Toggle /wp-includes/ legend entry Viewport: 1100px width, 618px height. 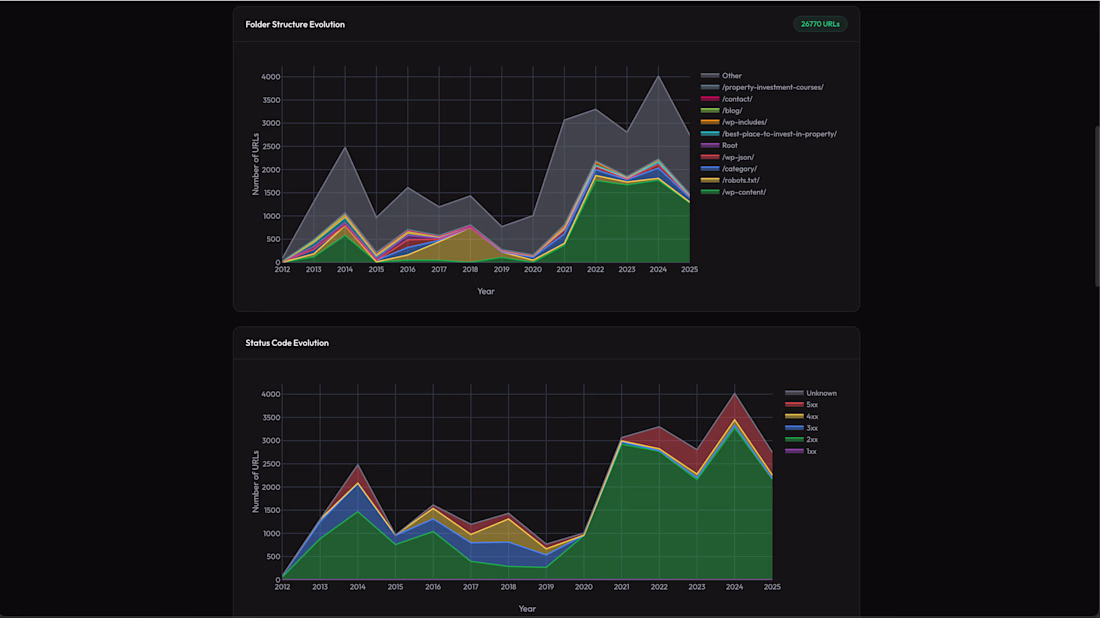[734, 122]
